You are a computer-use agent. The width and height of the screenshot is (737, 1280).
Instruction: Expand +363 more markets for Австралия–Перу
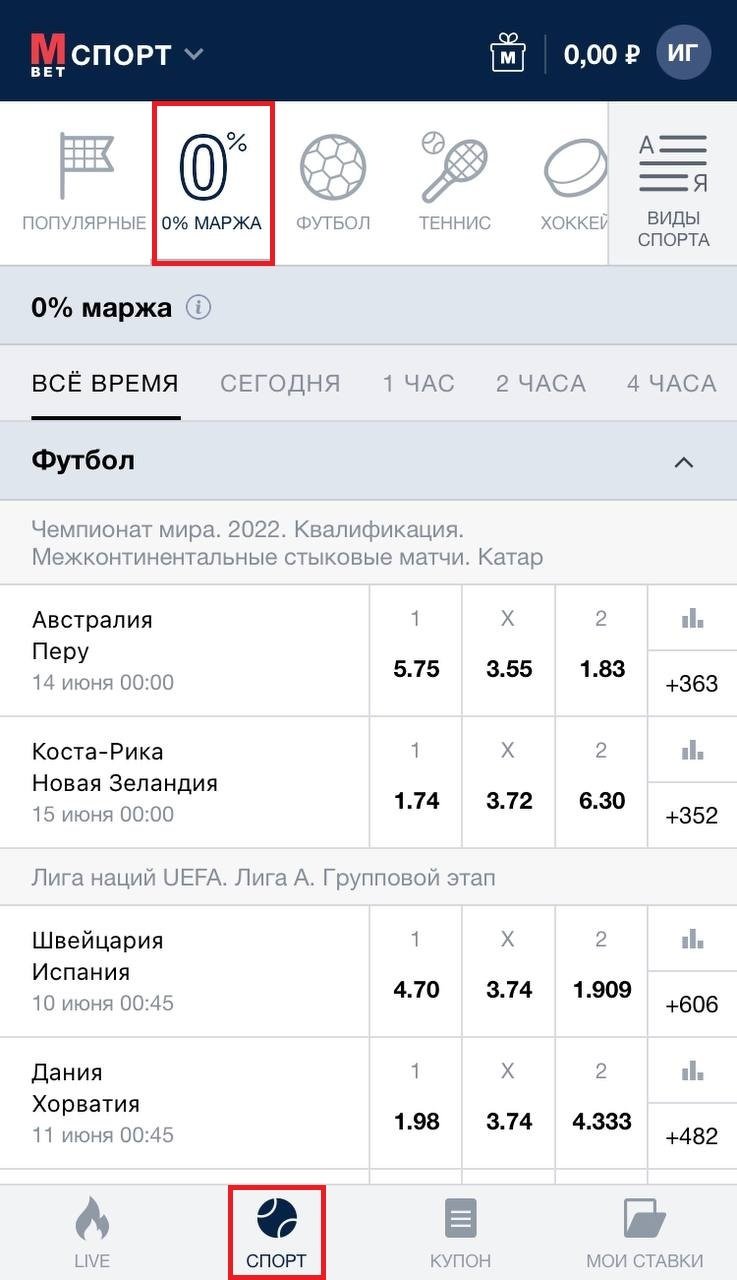point(692,684)
